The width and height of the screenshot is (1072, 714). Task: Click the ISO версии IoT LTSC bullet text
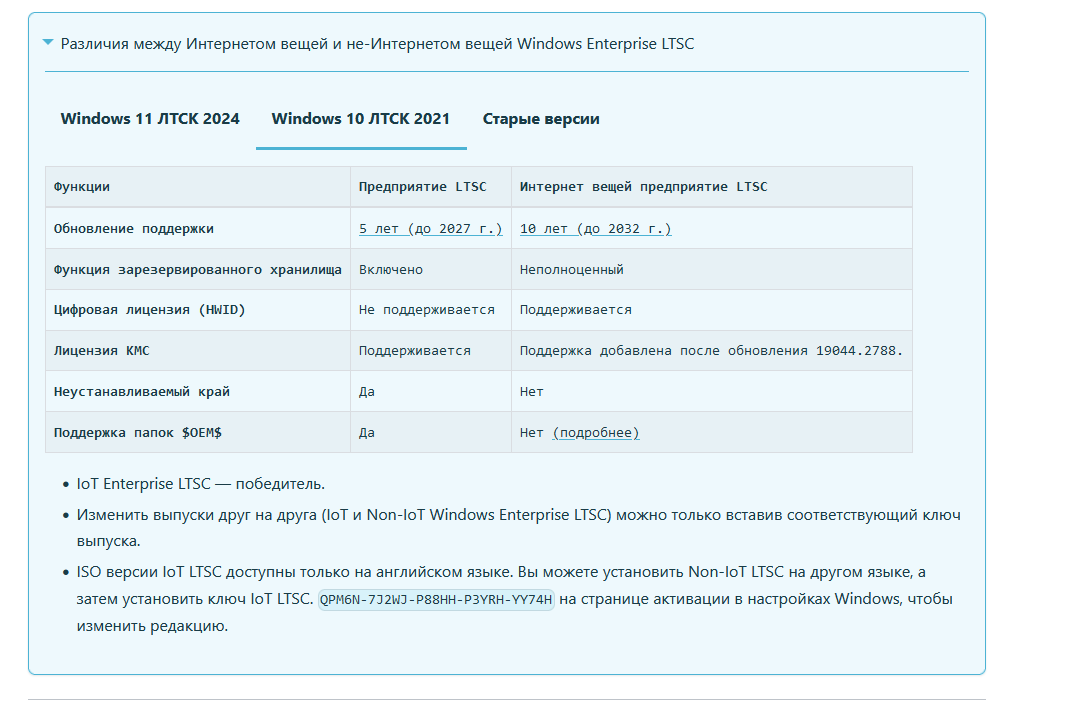(x=514, y=598)
